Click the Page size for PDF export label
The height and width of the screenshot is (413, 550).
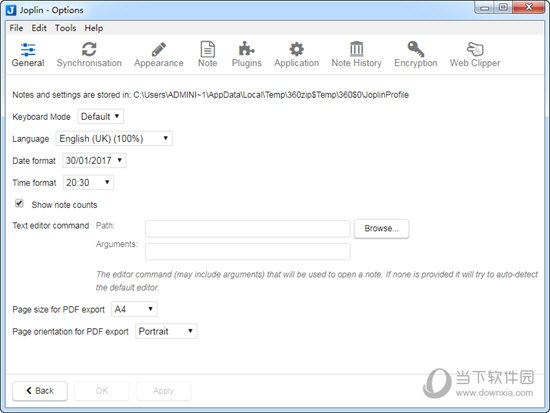click(x=59, y=310)
